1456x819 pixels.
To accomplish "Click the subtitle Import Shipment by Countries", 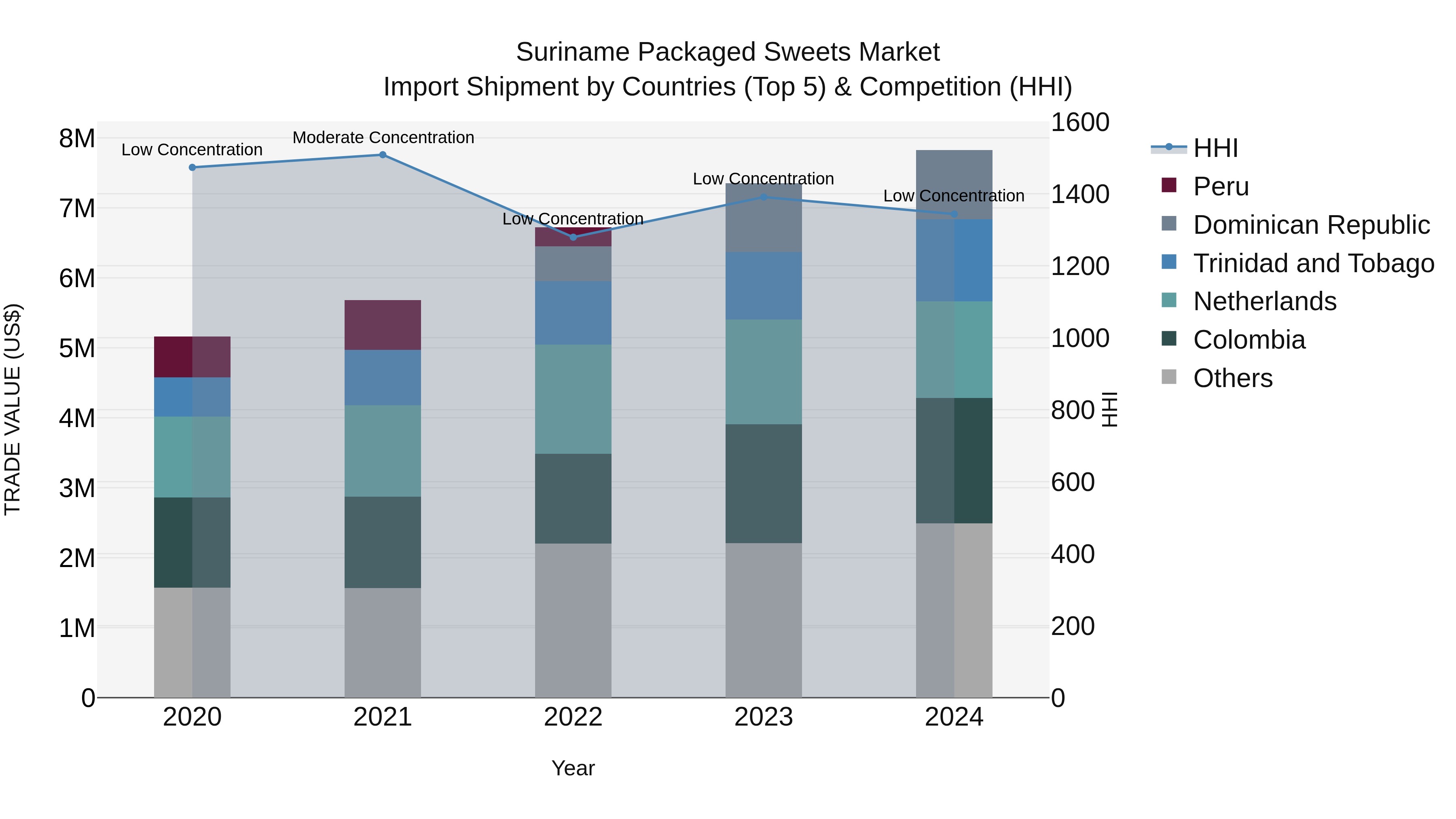I will click(728, 87).
